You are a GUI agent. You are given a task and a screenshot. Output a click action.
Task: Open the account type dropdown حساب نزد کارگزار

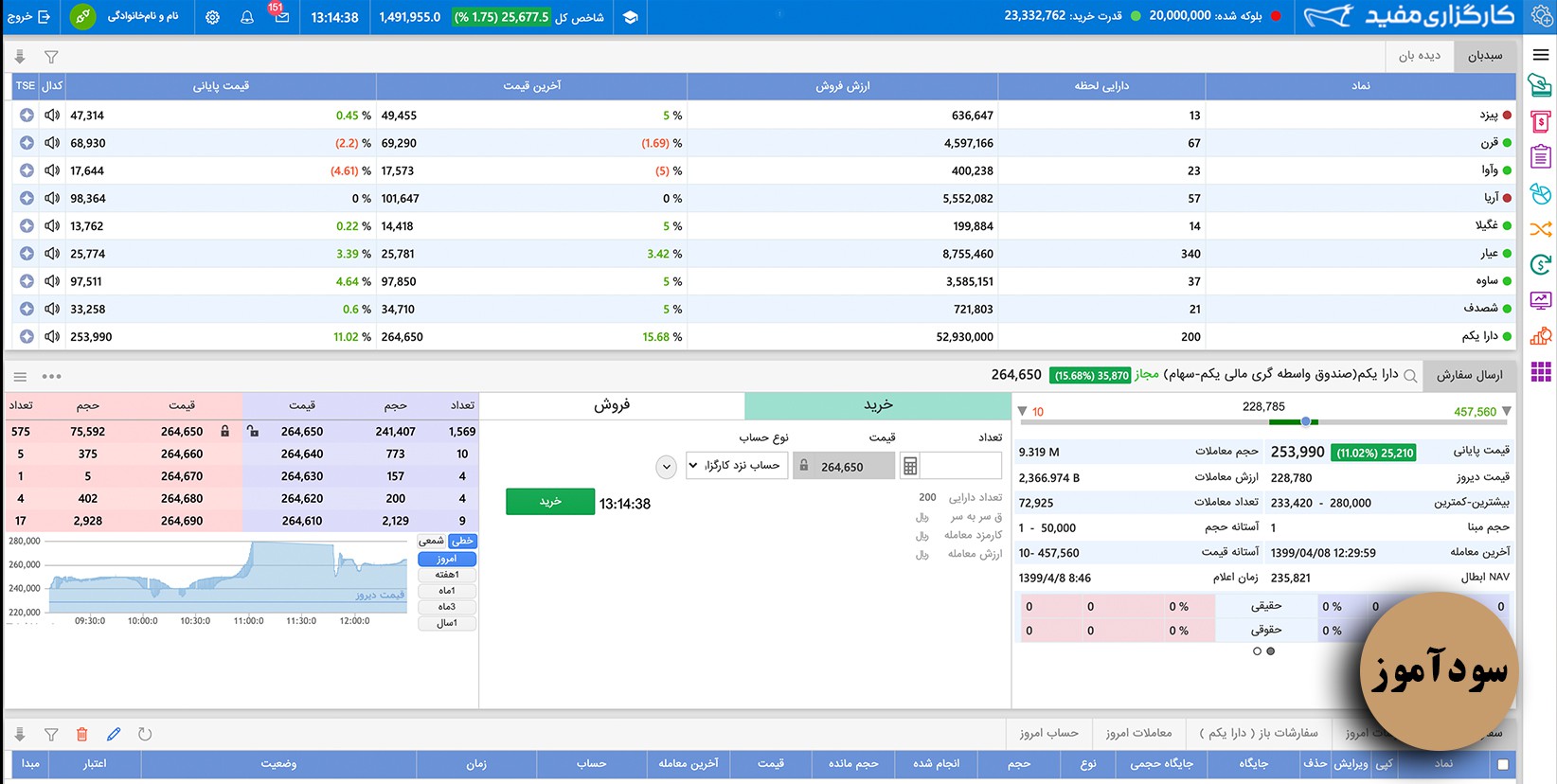pos(737,465)
